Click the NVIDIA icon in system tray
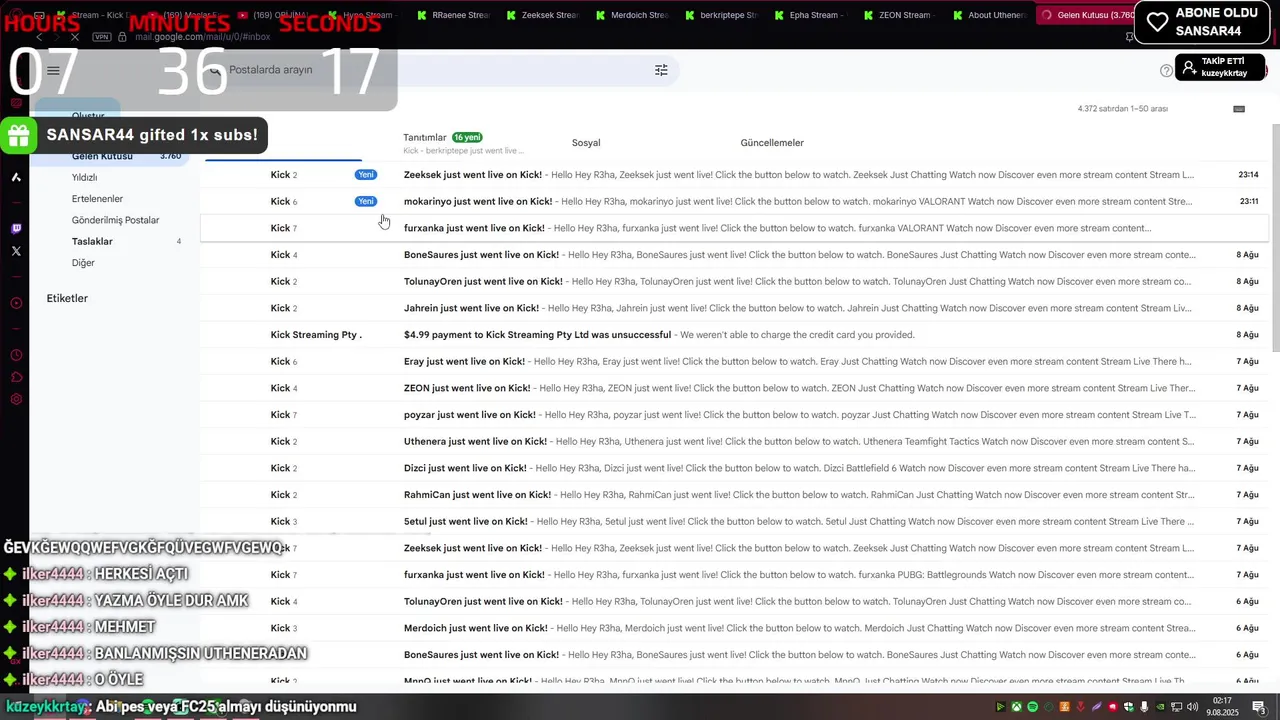This screenshot has height=720, width=1280. 1160,707
